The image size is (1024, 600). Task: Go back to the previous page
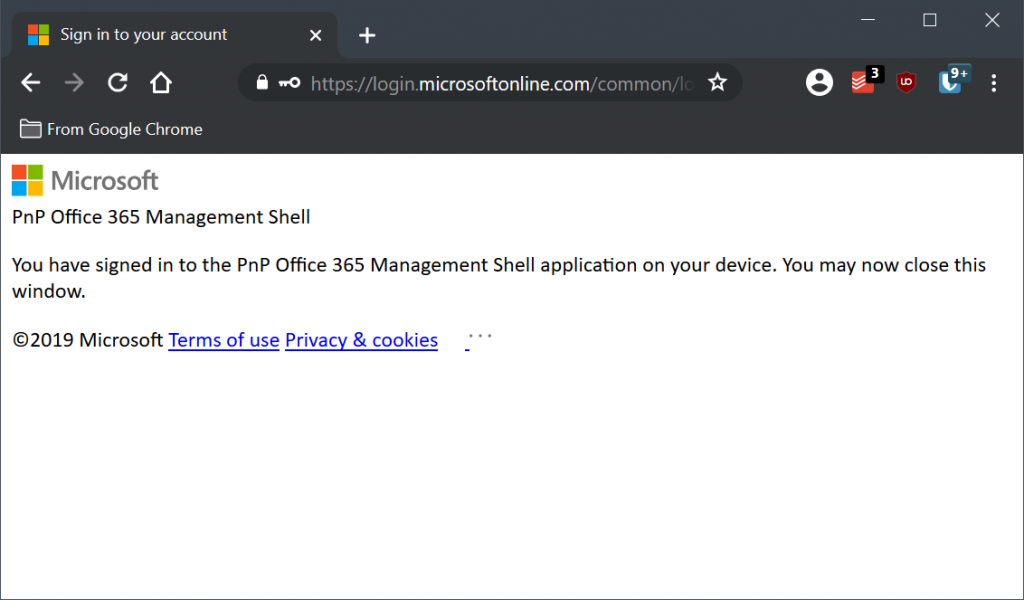click(31, 83)
